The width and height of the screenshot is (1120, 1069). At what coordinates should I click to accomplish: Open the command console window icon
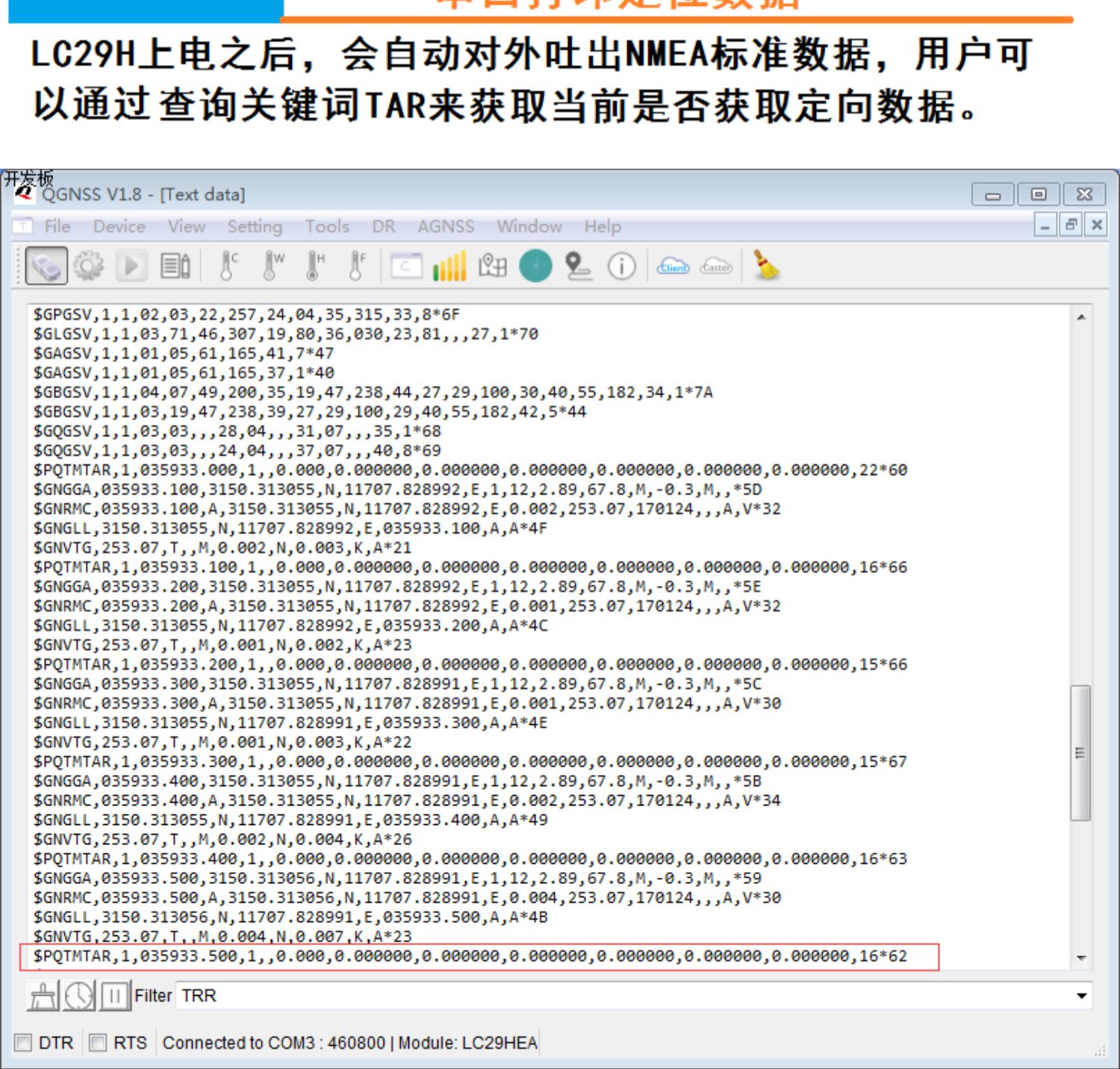coord(406,267)
